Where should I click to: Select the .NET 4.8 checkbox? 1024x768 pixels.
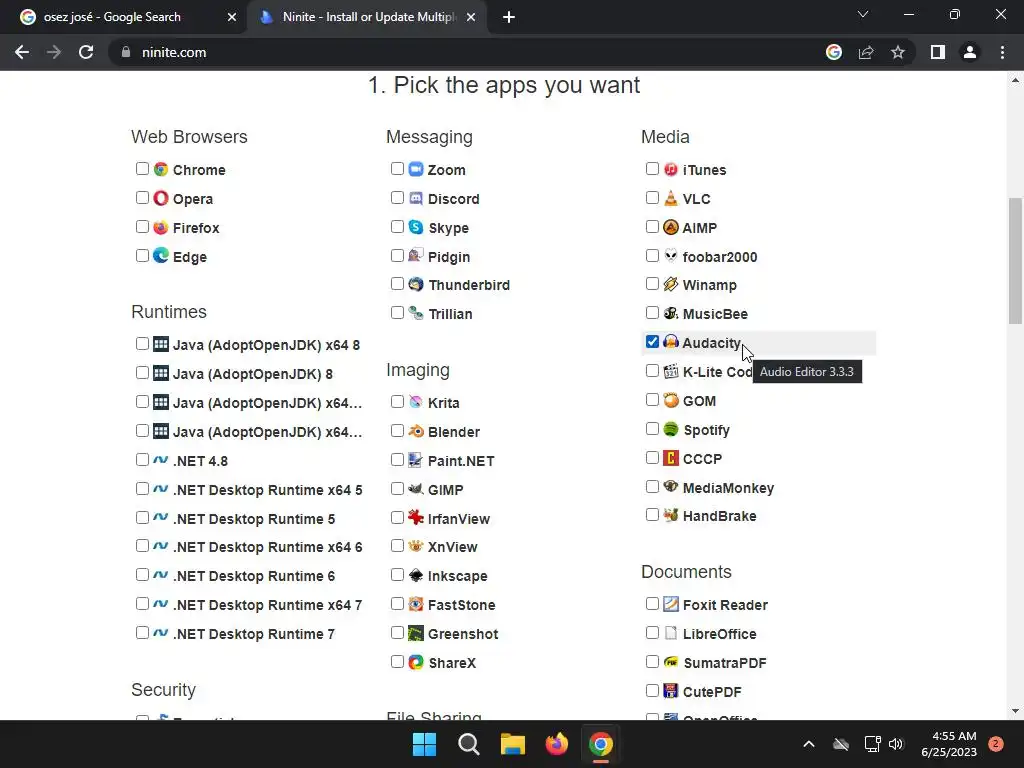point(142,460)
